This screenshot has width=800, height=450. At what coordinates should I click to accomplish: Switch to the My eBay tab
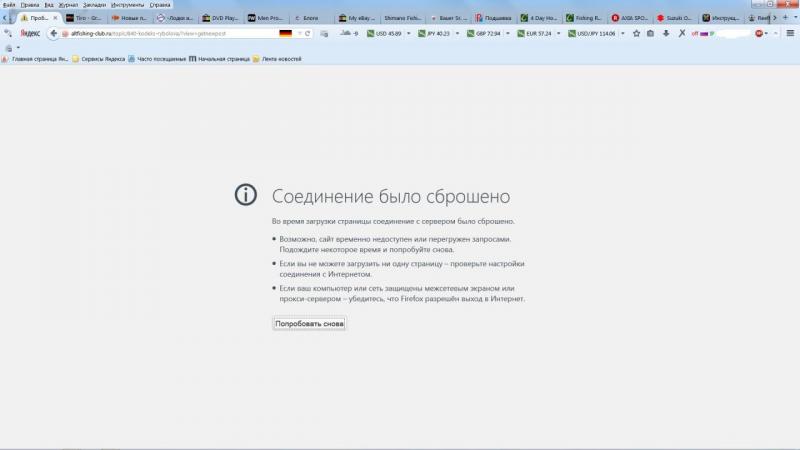(357, 18)
